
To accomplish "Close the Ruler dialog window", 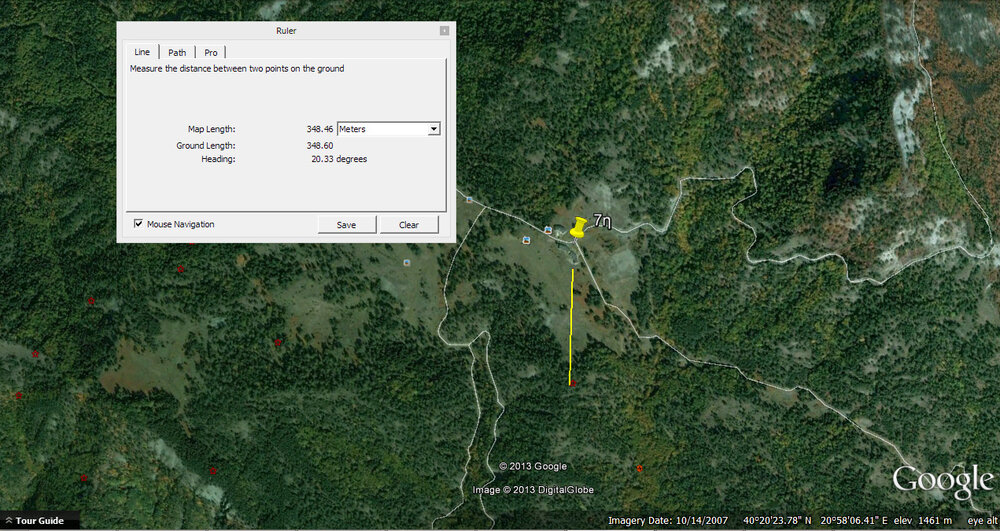I will 444,31.
